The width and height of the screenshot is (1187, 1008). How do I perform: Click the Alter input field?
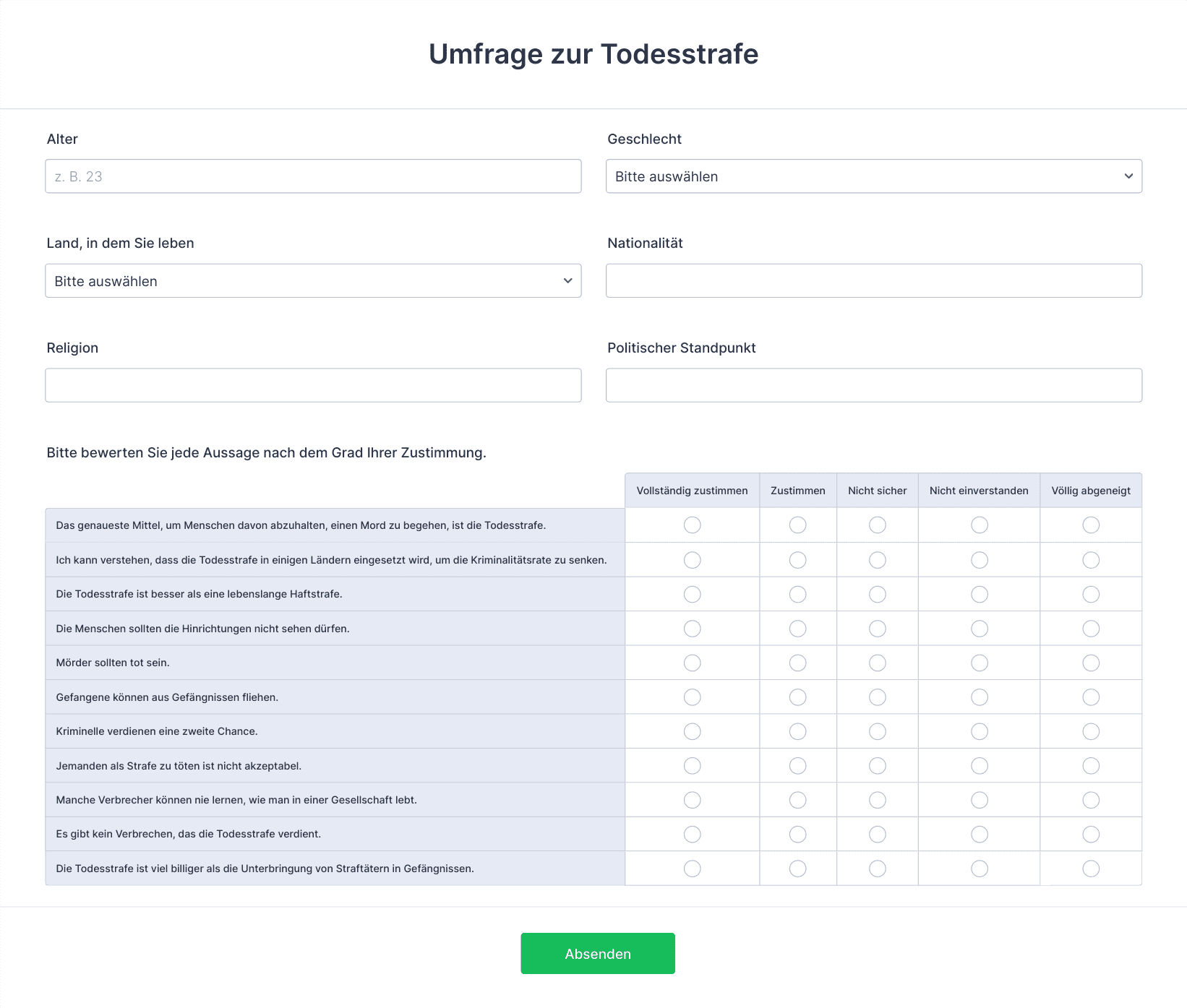coord(313,176)
